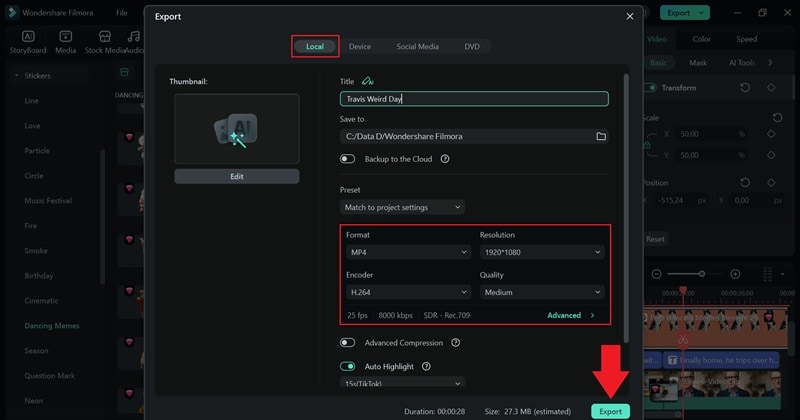Open the Quality Medium dropdown
This screenshot has width=800, height=420.
tap(542, 292)
